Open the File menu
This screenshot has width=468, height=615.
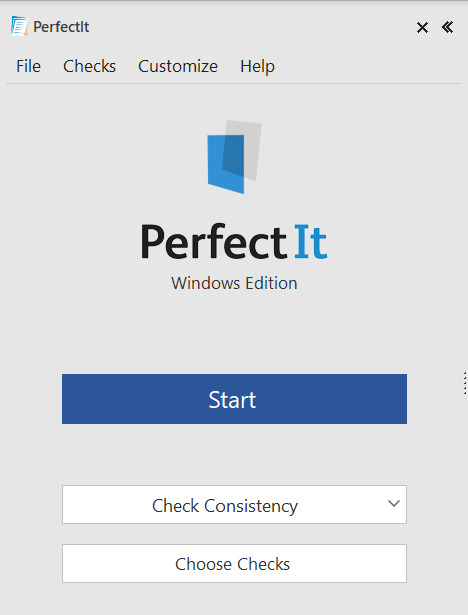[28, 66]
